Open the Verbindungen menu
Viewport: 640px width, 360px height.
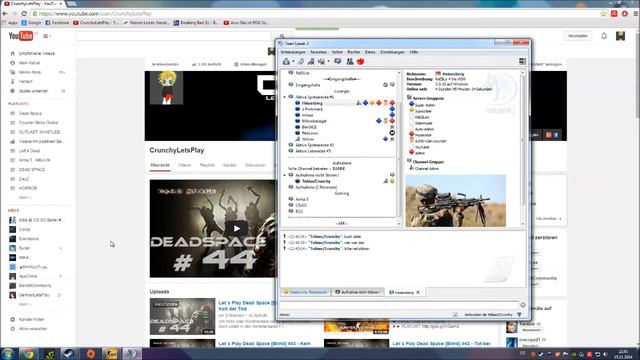tap(293, 52)
